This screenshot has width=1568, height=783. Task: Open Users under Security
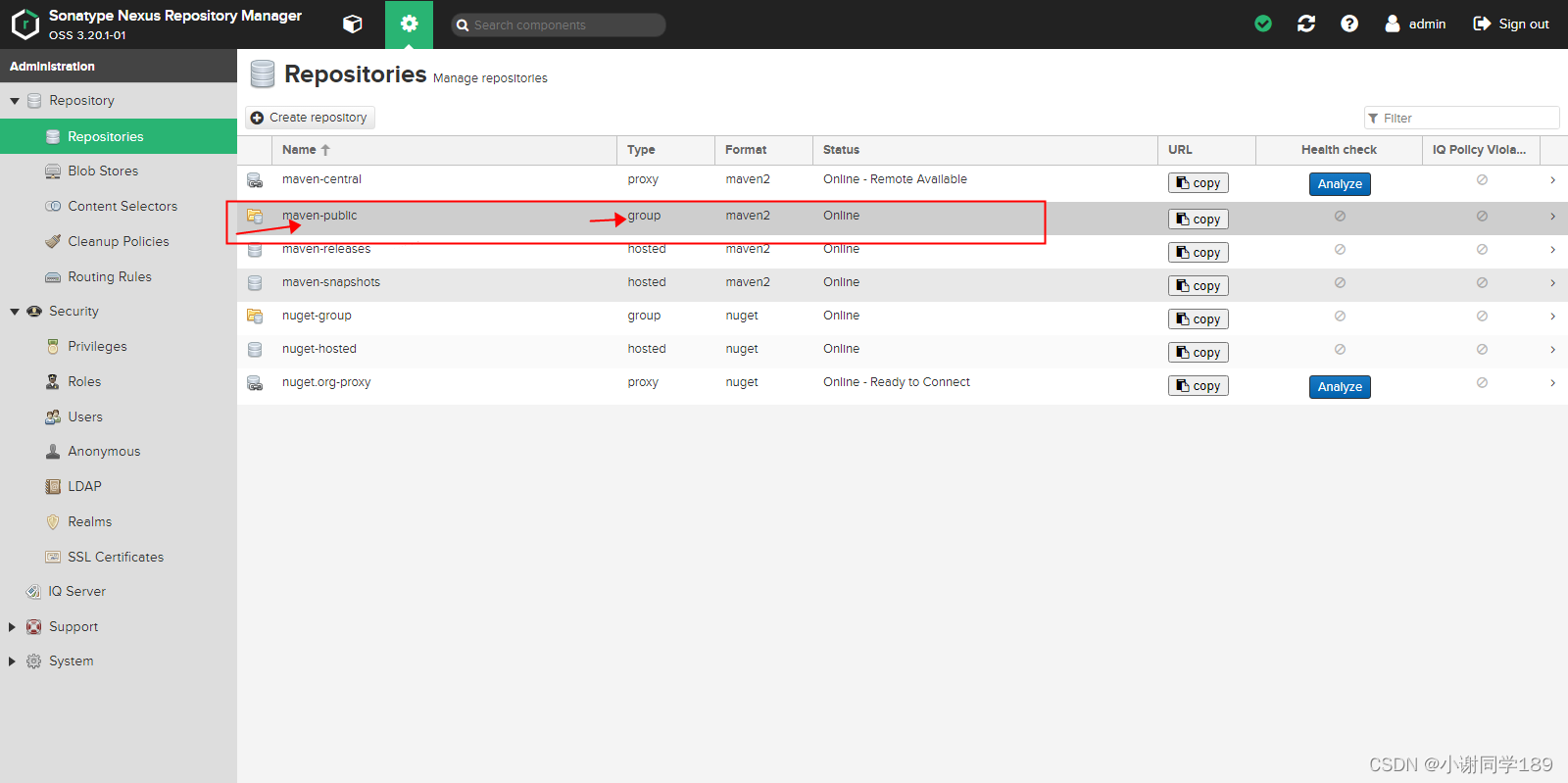[85, 416]
